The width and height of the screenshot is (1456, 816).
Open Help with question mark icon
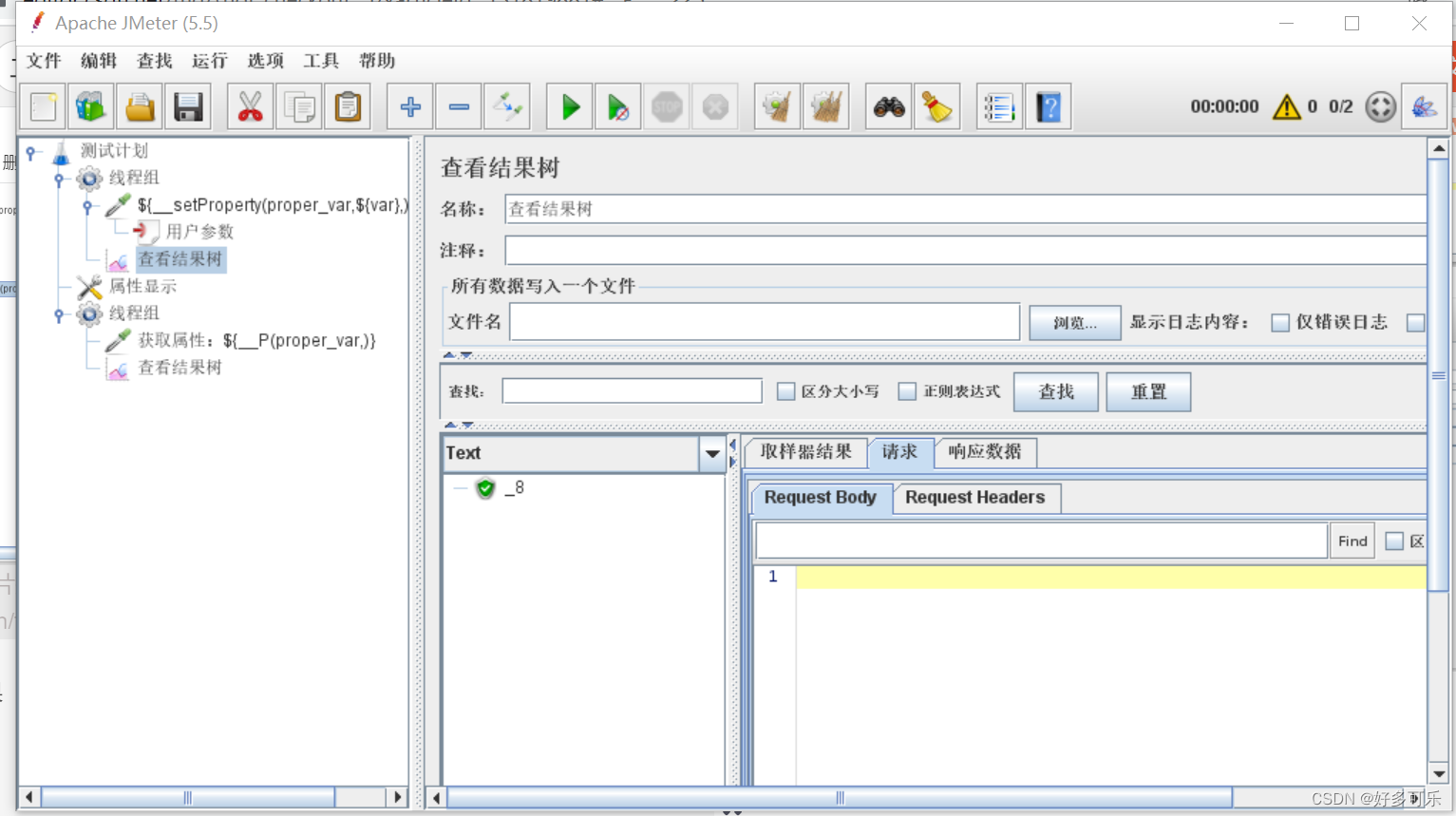1049,106
